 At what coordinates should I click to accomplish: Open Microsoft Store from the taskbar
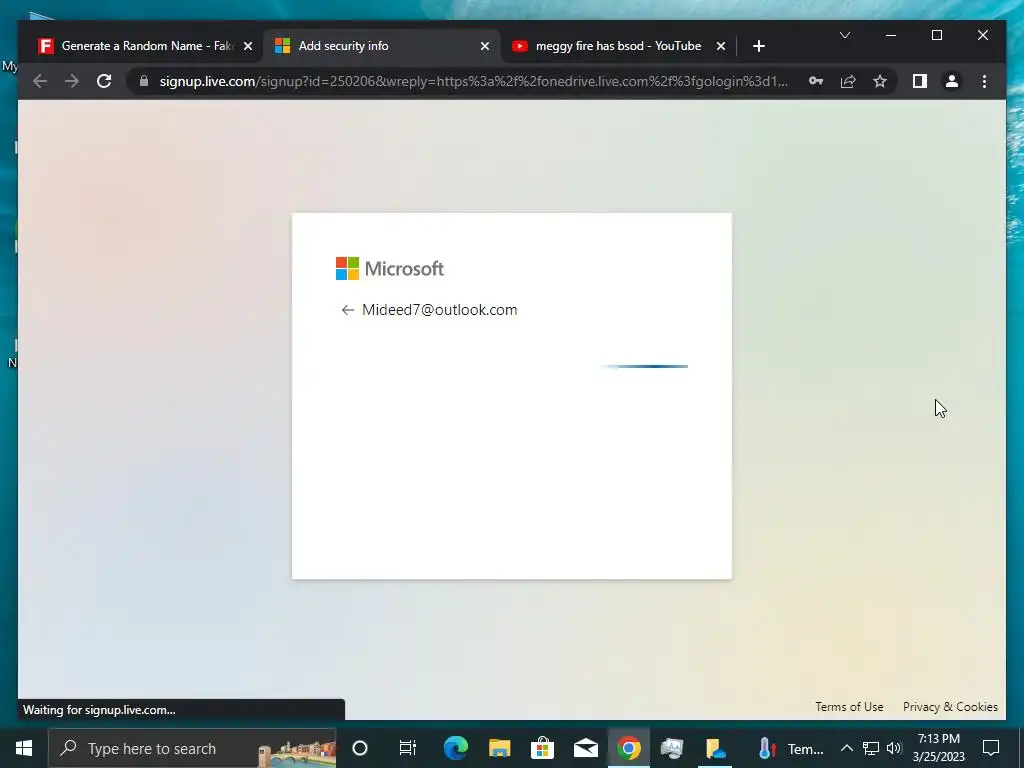click(542, 748)
